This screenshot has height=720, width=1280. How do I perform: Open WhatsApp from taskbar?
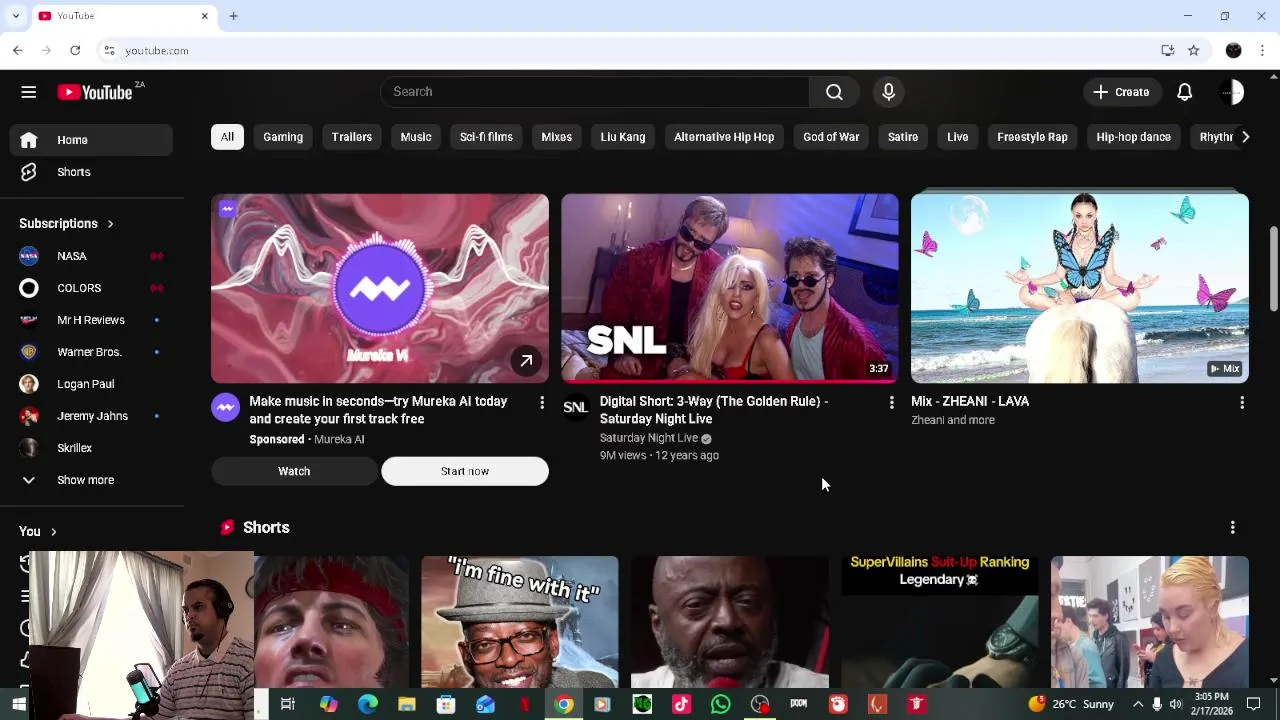tap(720, 705)
